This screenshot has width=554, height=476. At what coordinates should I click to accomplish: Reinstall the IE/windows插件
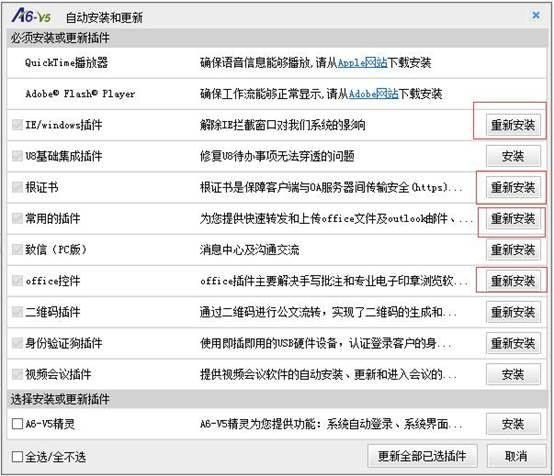pos(513,125)
